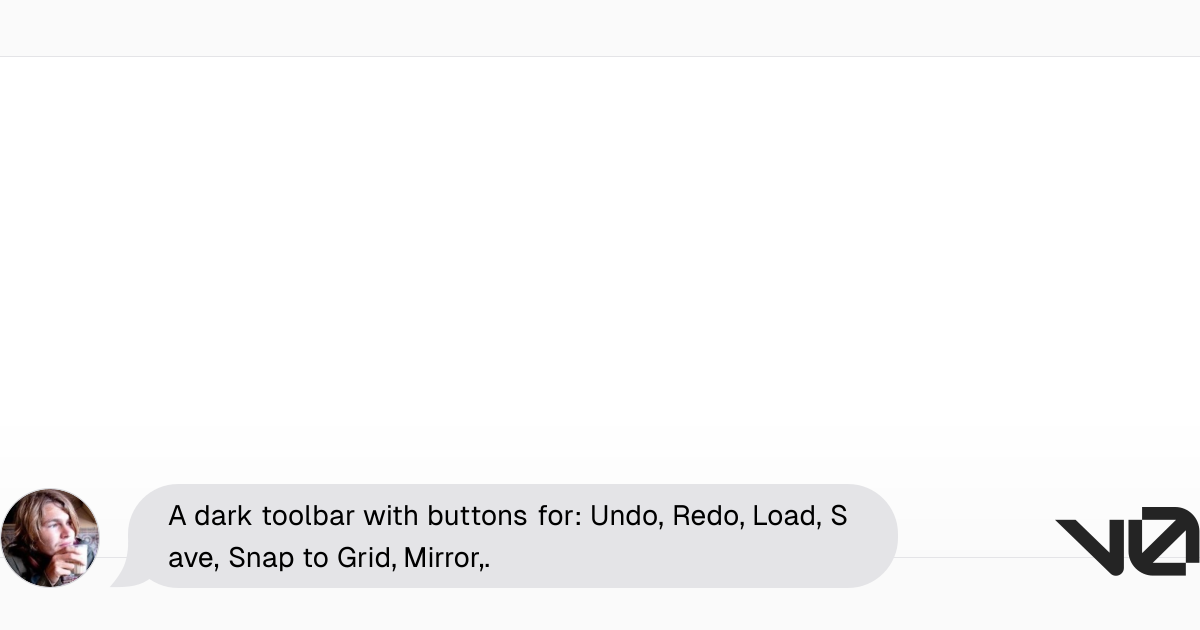Viewport: 1200px width, 630px height.
Task: Click the v0 logo in the corner
Action: coord(1126,540)
